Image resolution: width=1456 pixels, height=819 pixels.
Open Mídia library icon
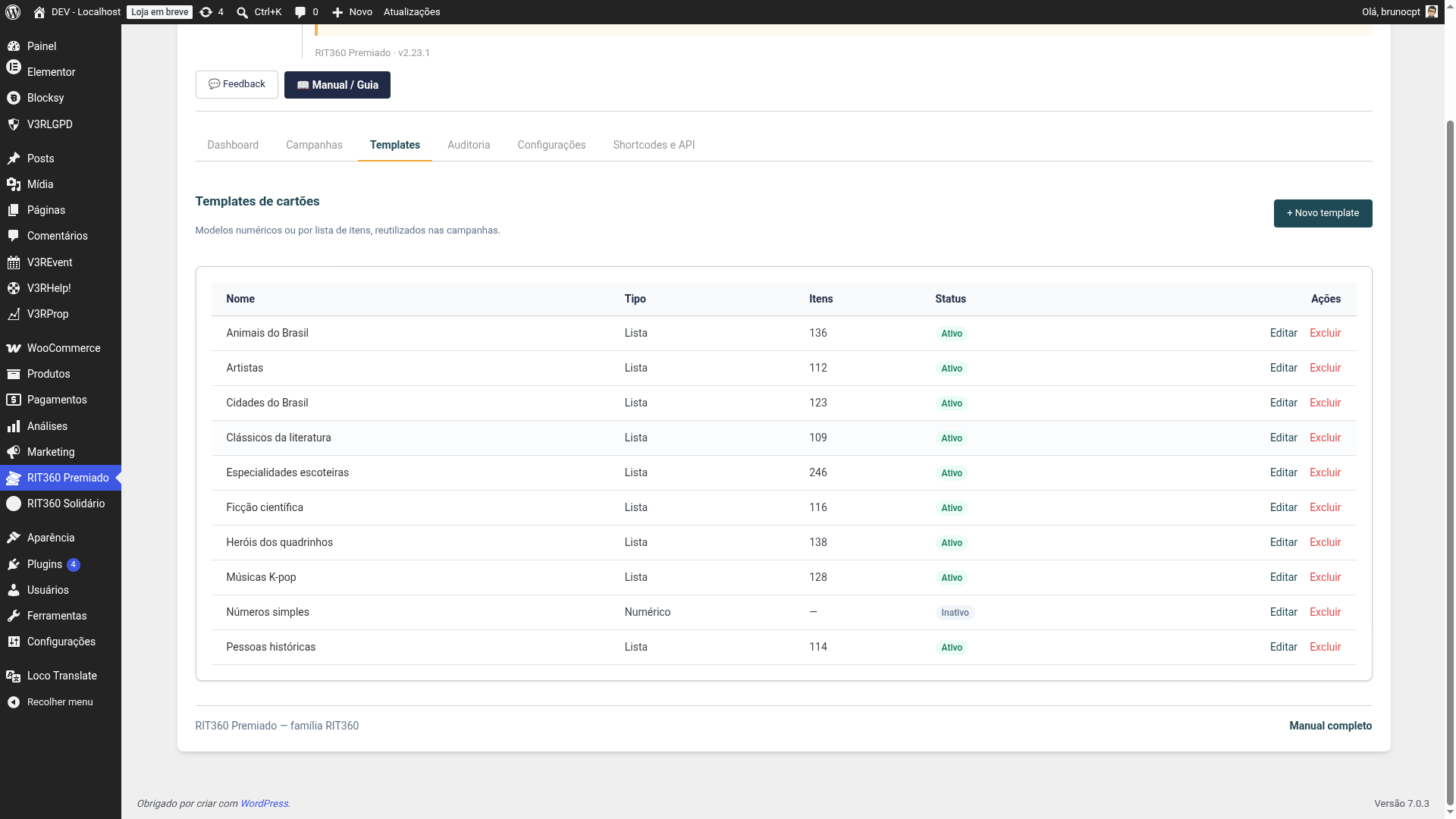click(14, 184)
